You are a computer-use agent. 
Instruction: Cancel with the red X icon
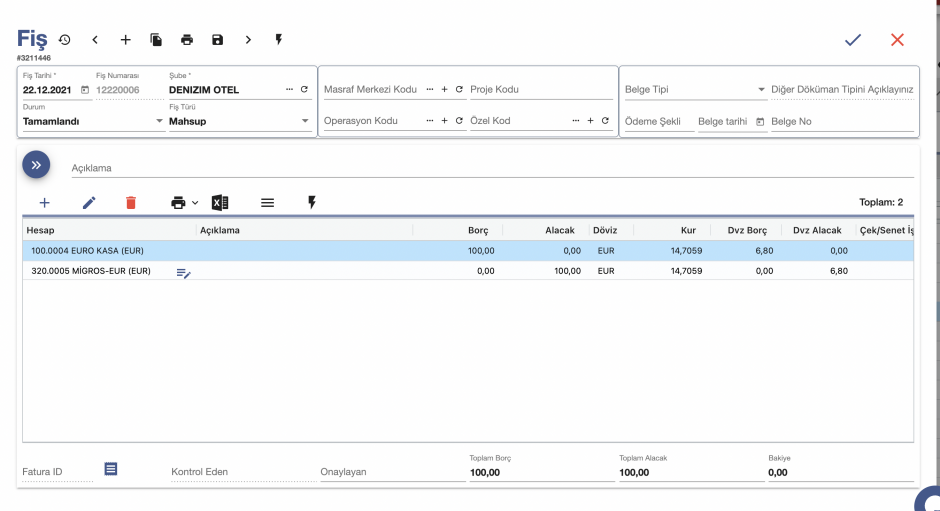point(897,40)
